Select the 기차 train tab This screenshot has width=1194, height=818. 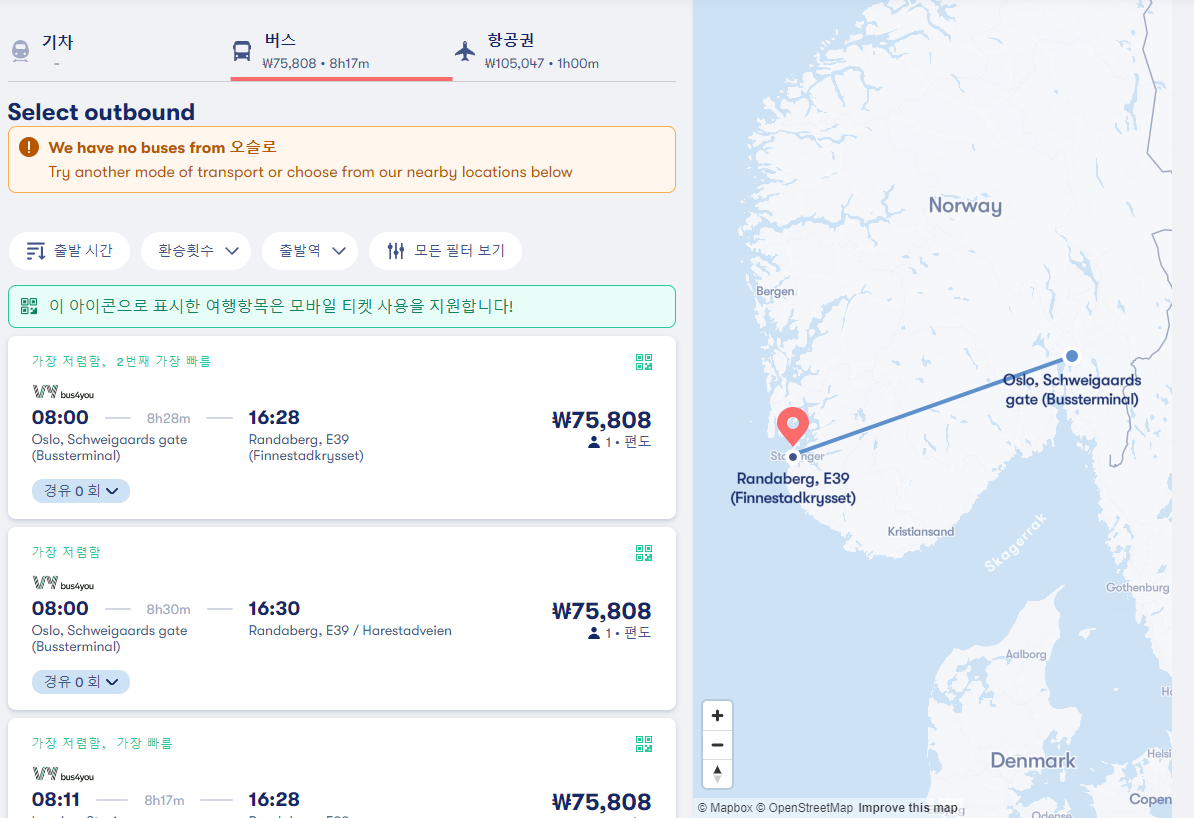tap(119, 51)
